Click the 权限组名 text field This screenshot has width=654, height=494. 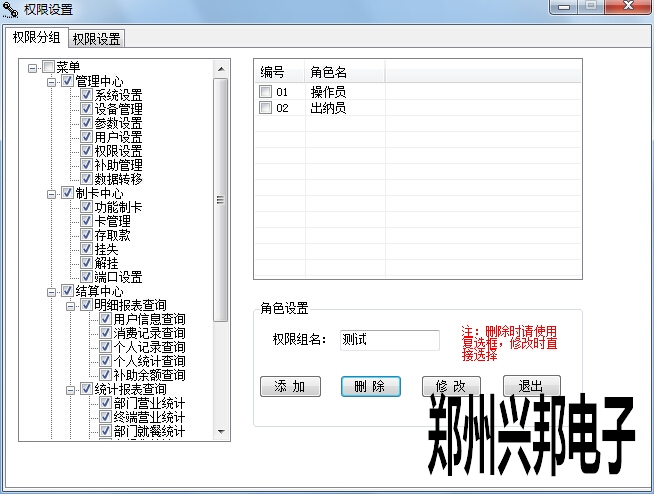pos(390,340)
